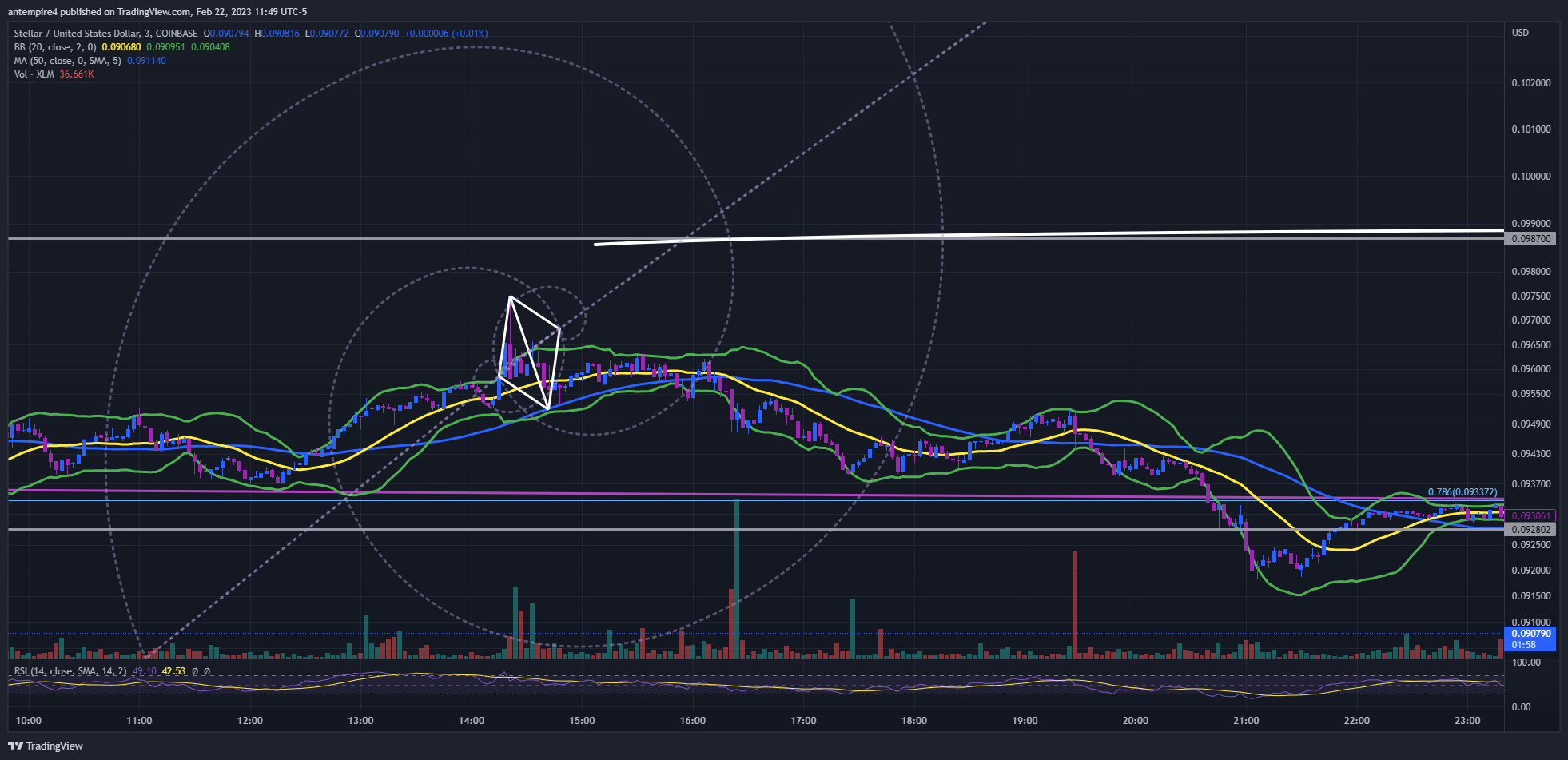Select the white quadrilateral drawing near 14:30

[529, 352]
